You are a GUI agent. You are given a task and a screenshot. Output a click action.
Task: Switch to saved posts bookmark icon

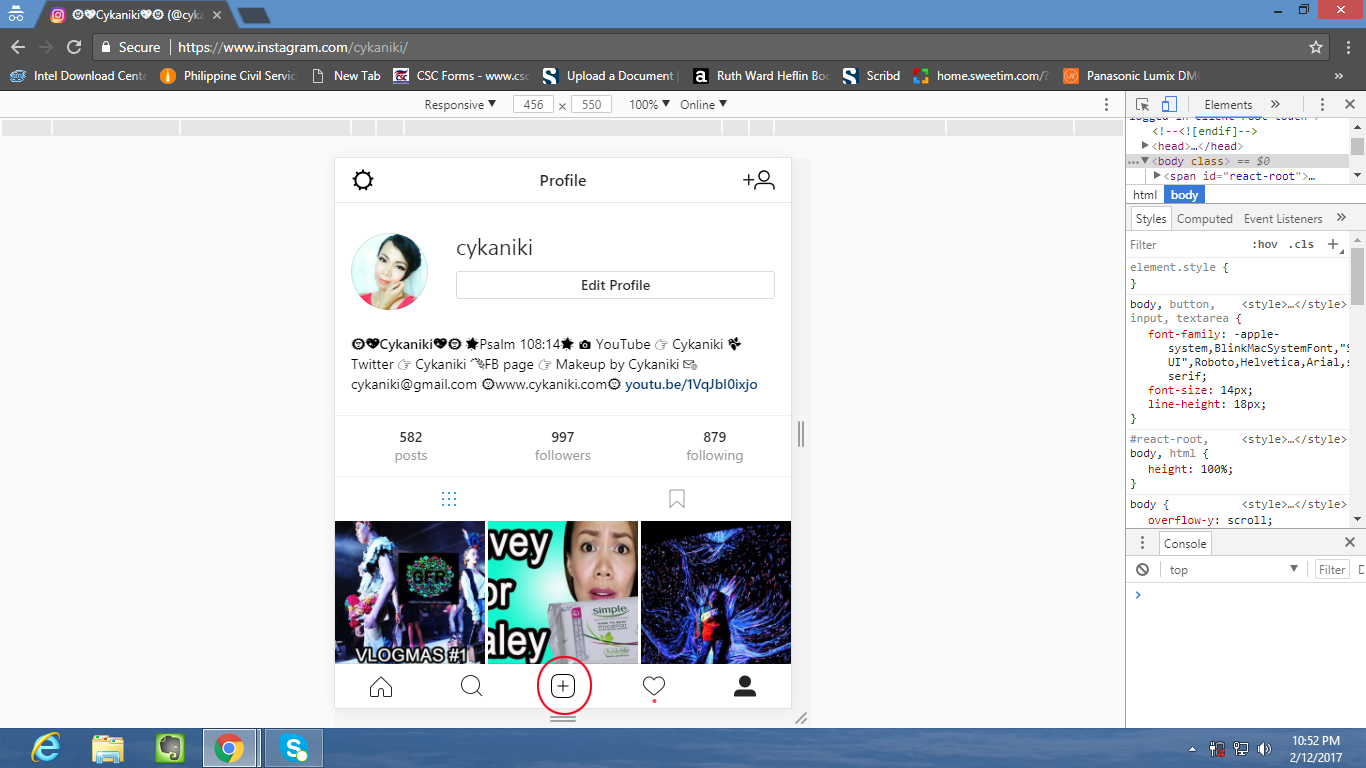point(677,497)
